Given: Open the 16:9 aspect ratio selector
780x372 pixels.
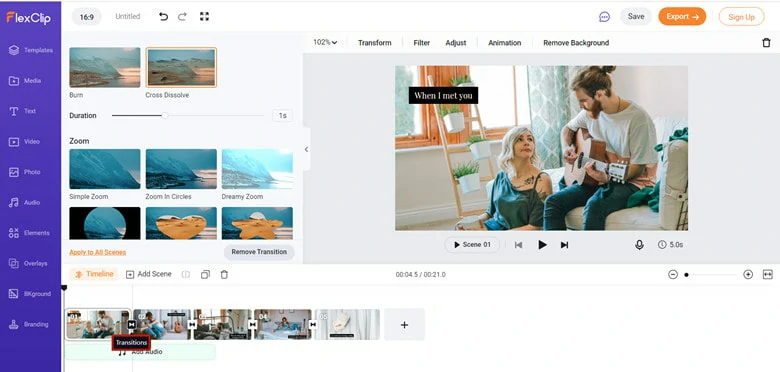Looking at the screenshot, I should 87,16.
